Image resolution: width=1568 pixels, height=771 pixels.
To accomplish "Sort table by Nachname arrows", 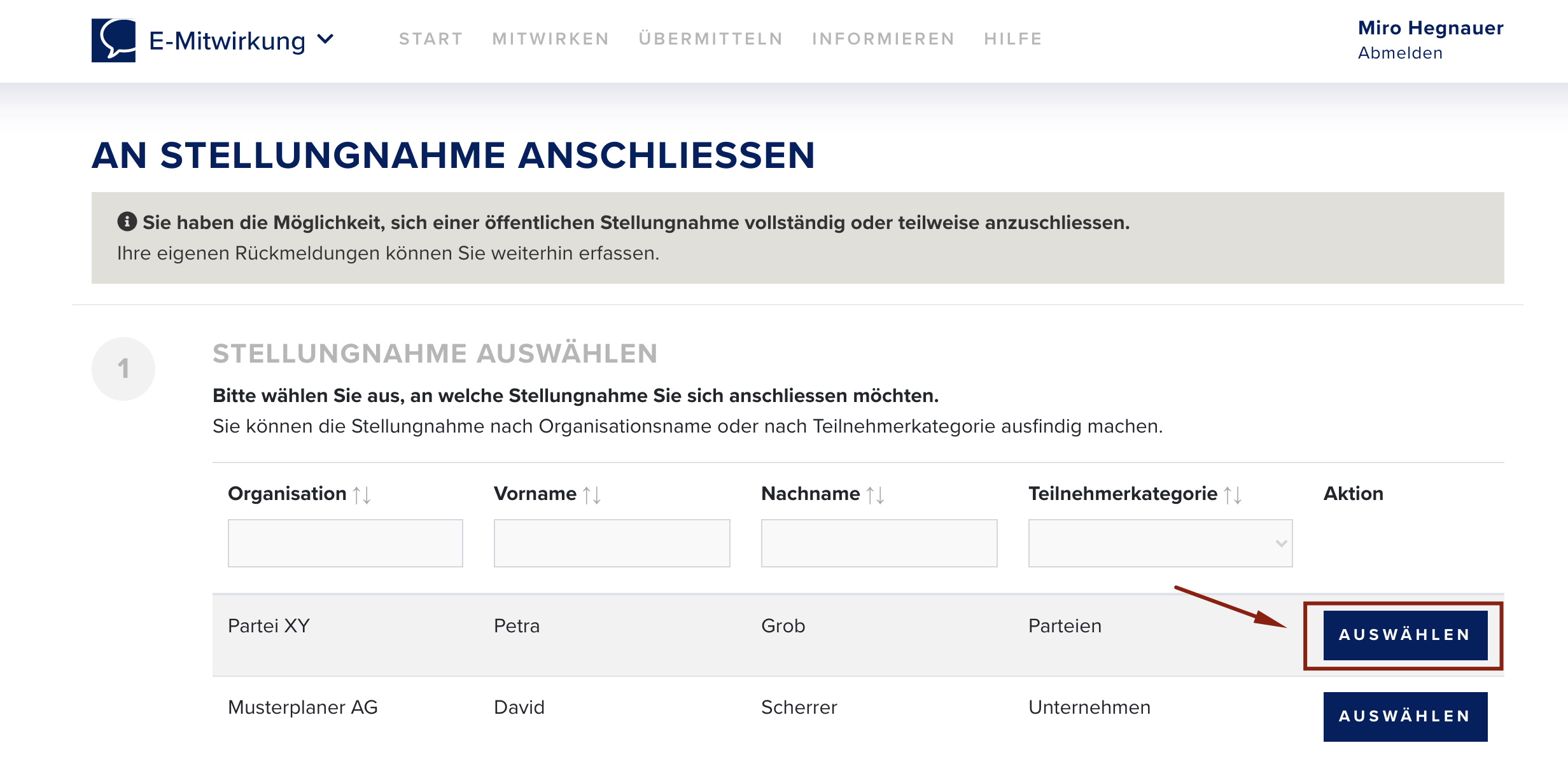I will click(876, 495).
